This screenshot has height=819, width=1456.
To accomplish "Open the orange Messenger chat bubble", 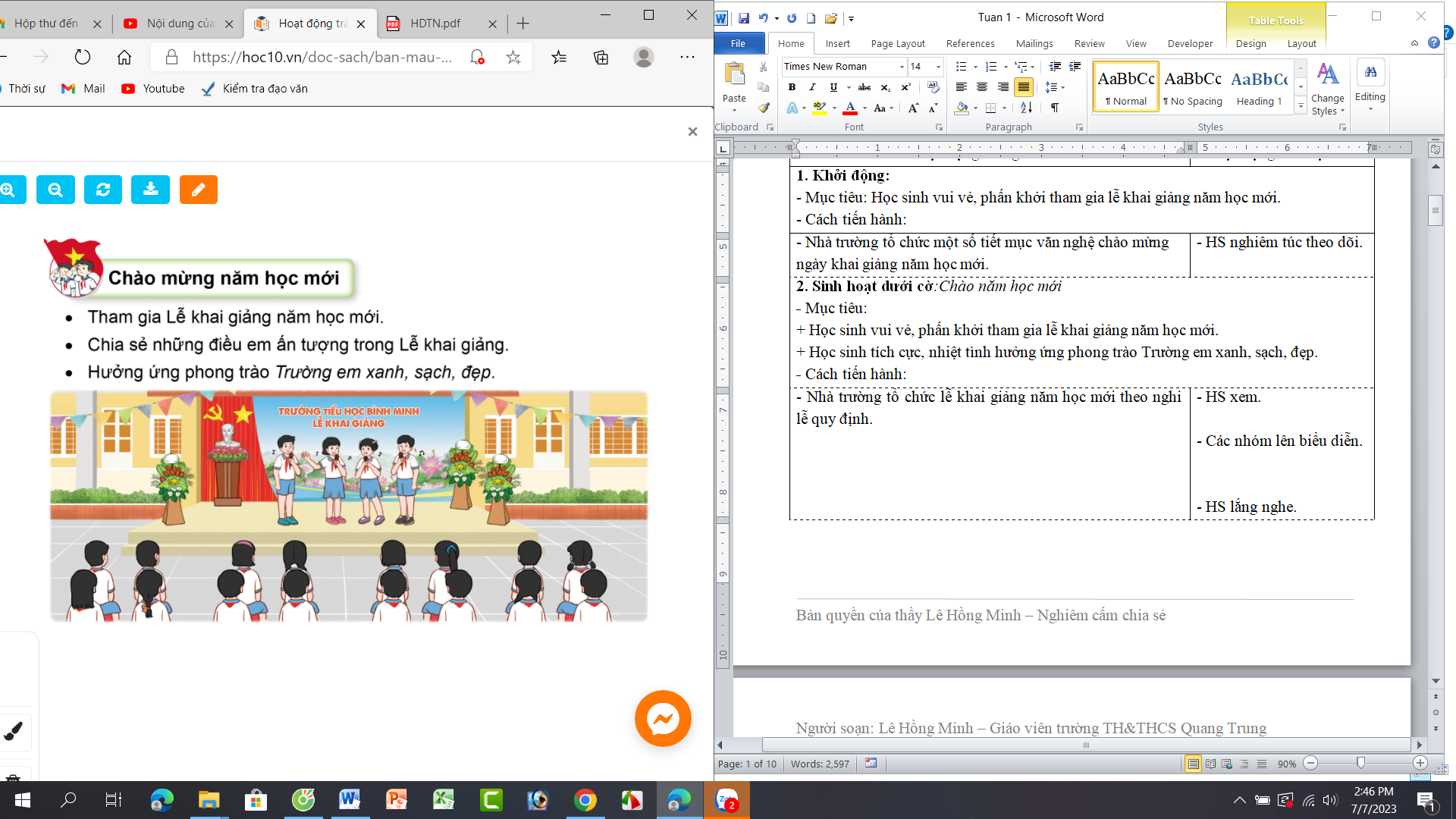I will tap(663, 718).
